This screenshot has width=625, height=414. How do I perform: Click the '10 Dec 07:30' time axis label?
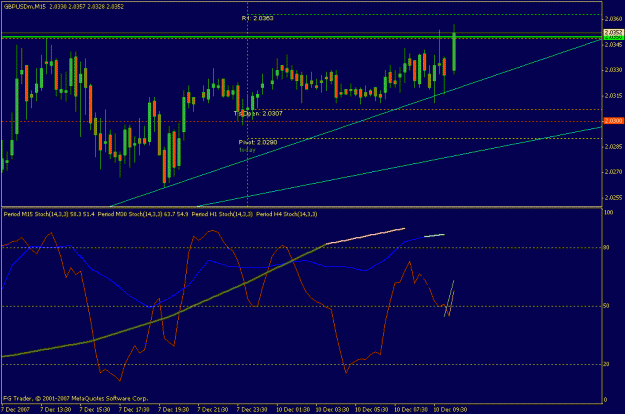pos(411,410)
